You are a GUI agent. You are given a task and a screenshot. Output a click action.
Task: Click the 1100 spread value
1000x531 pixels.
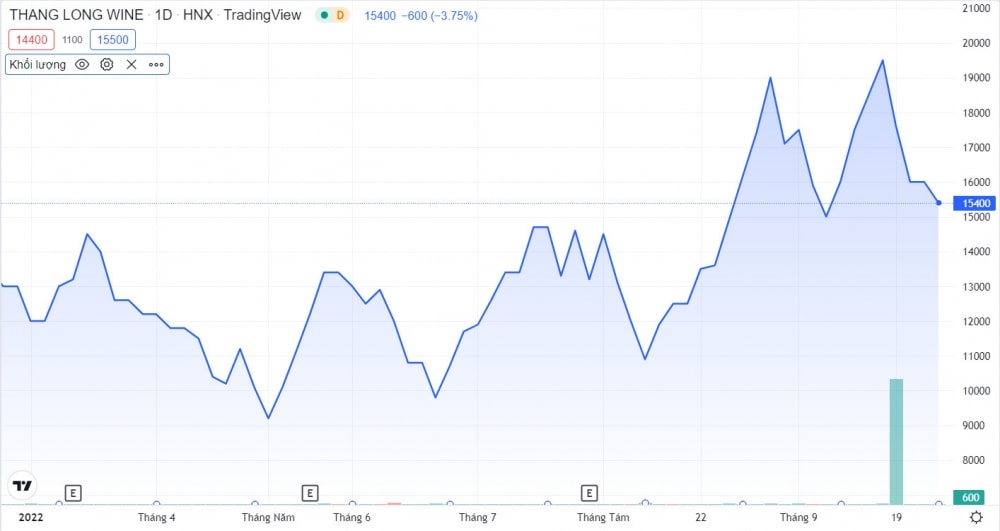pos(72,40)
